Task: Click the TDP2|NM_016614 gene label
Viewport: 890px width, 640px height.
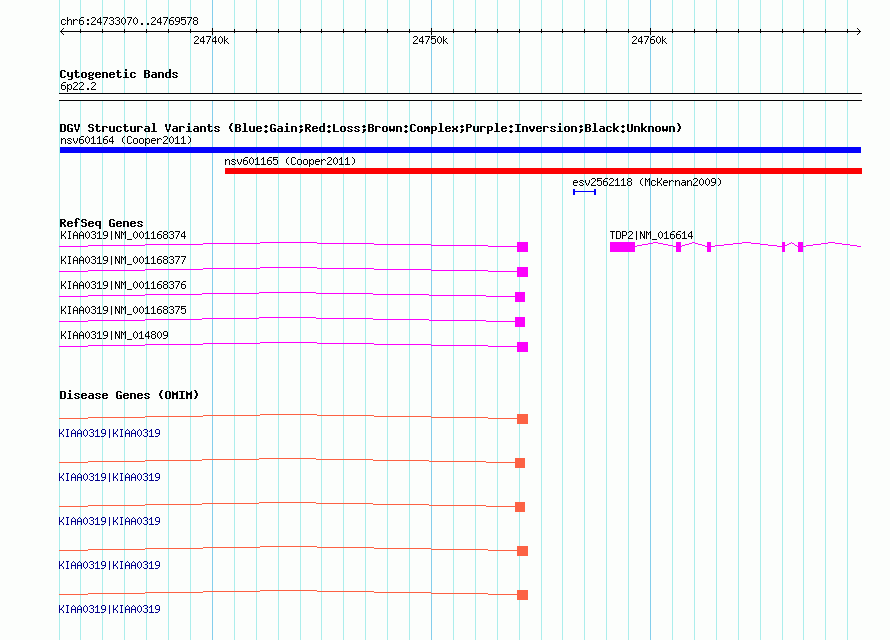Action: coord(651,235)
